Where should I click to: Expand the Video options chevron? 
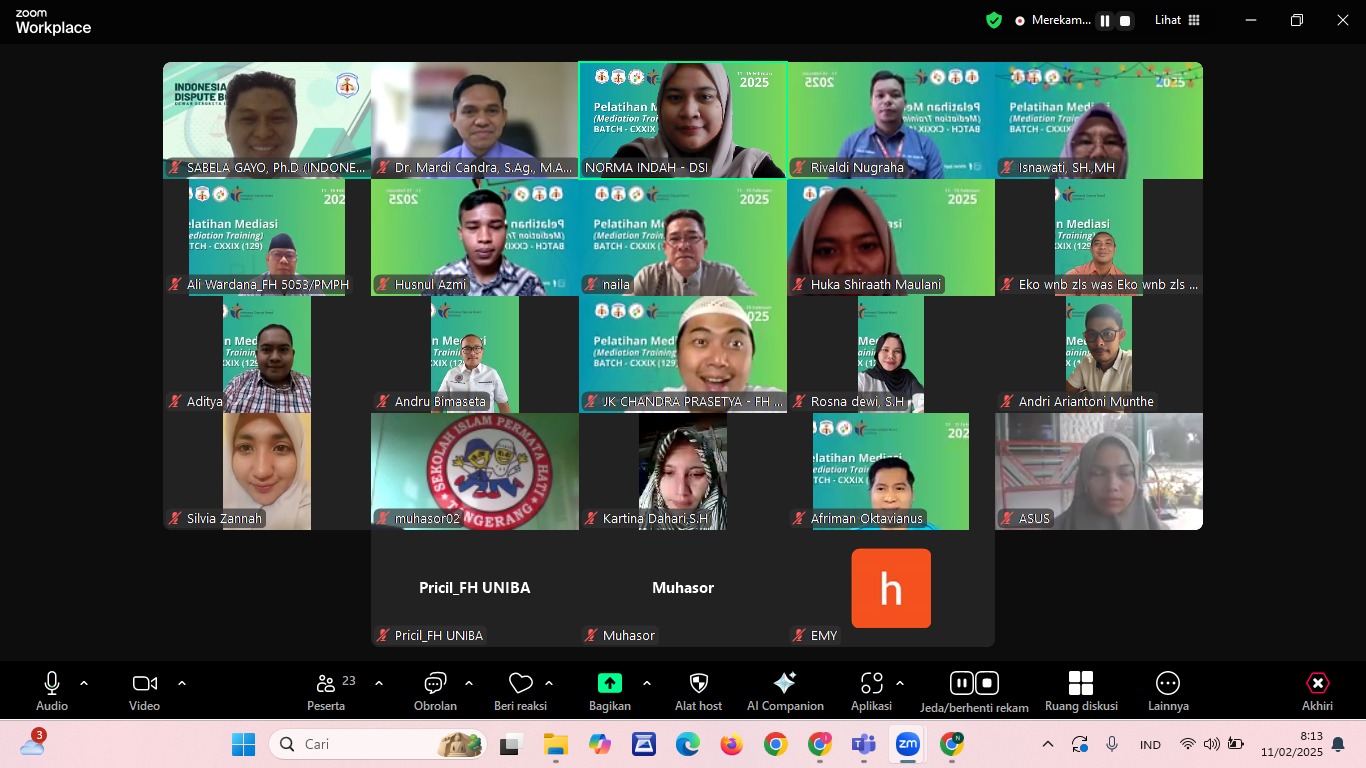(182, 683)
